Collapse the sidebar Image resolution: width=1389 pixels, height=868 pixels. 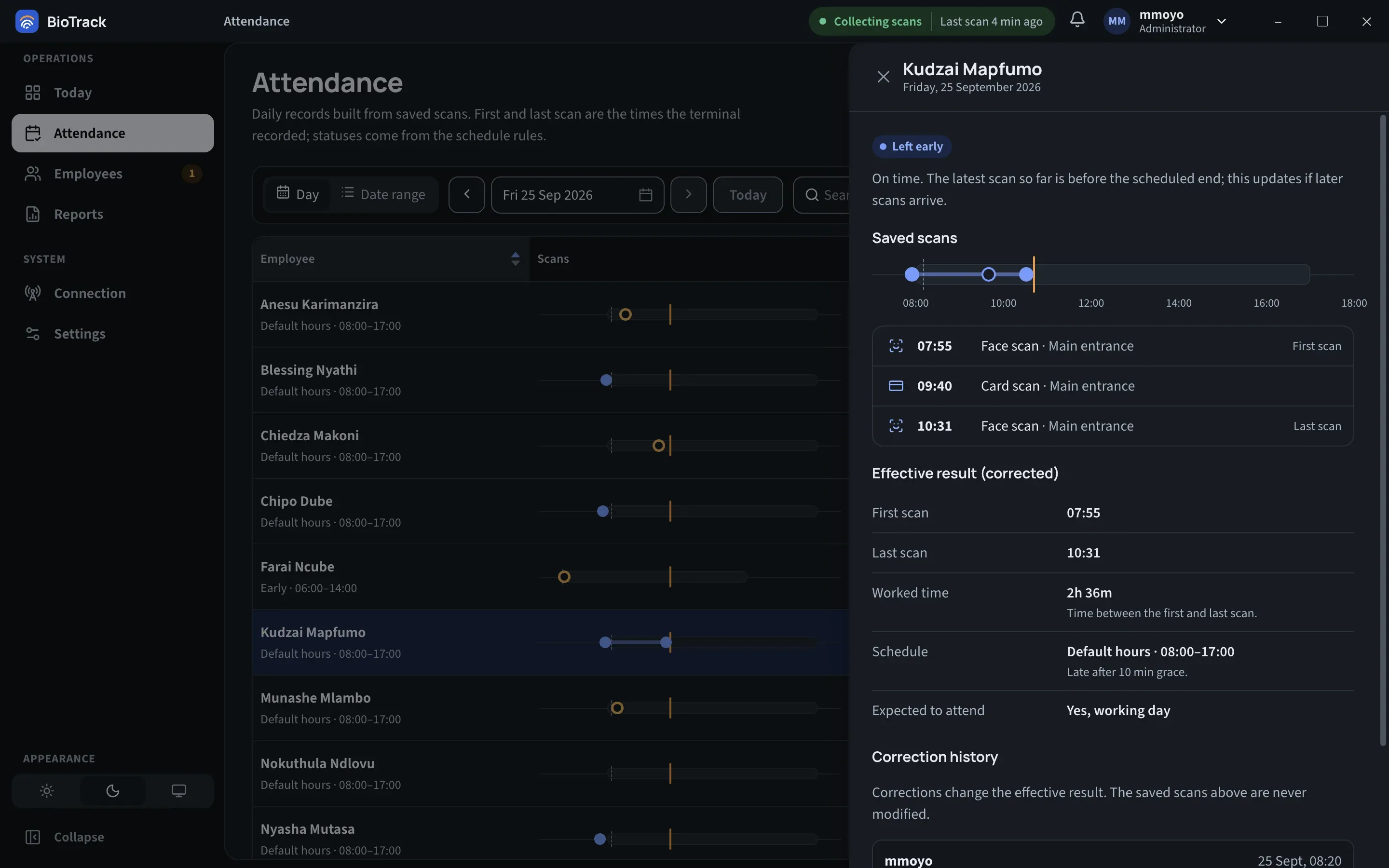click(112, 837)
